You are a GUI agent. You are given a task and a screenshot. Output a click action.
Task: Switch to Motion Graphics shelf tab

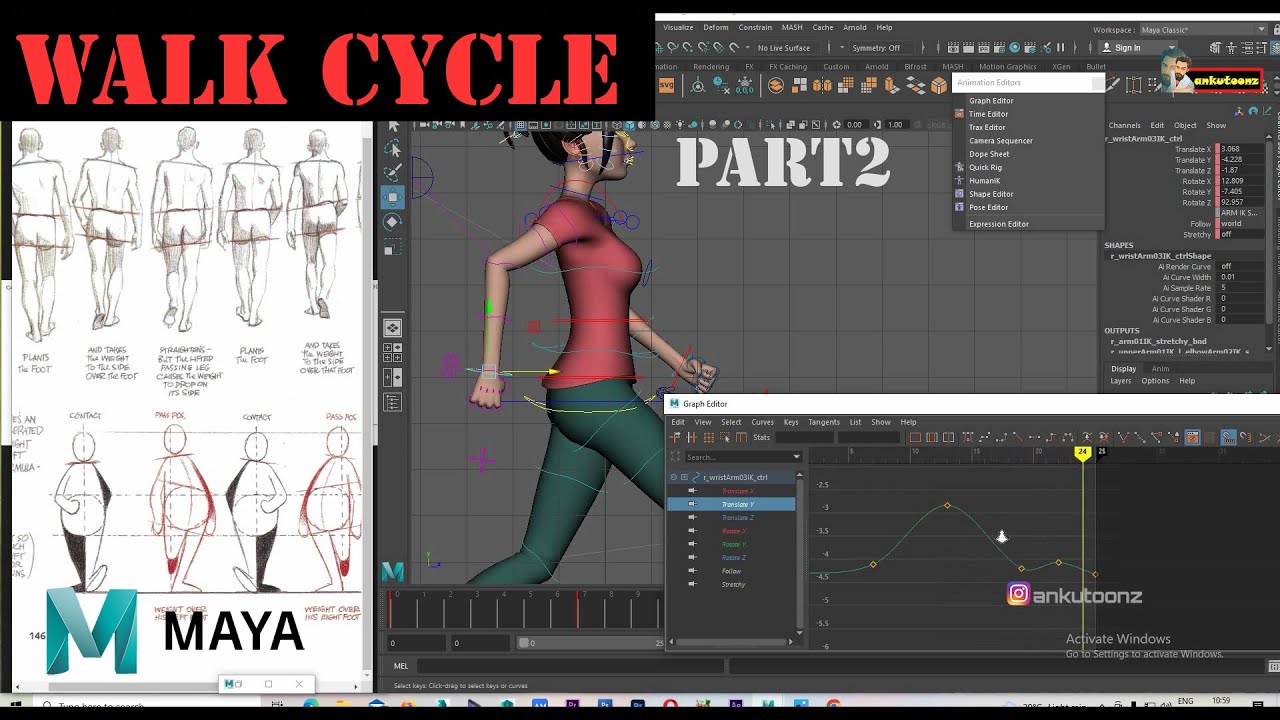click(x=1007, y=67)
